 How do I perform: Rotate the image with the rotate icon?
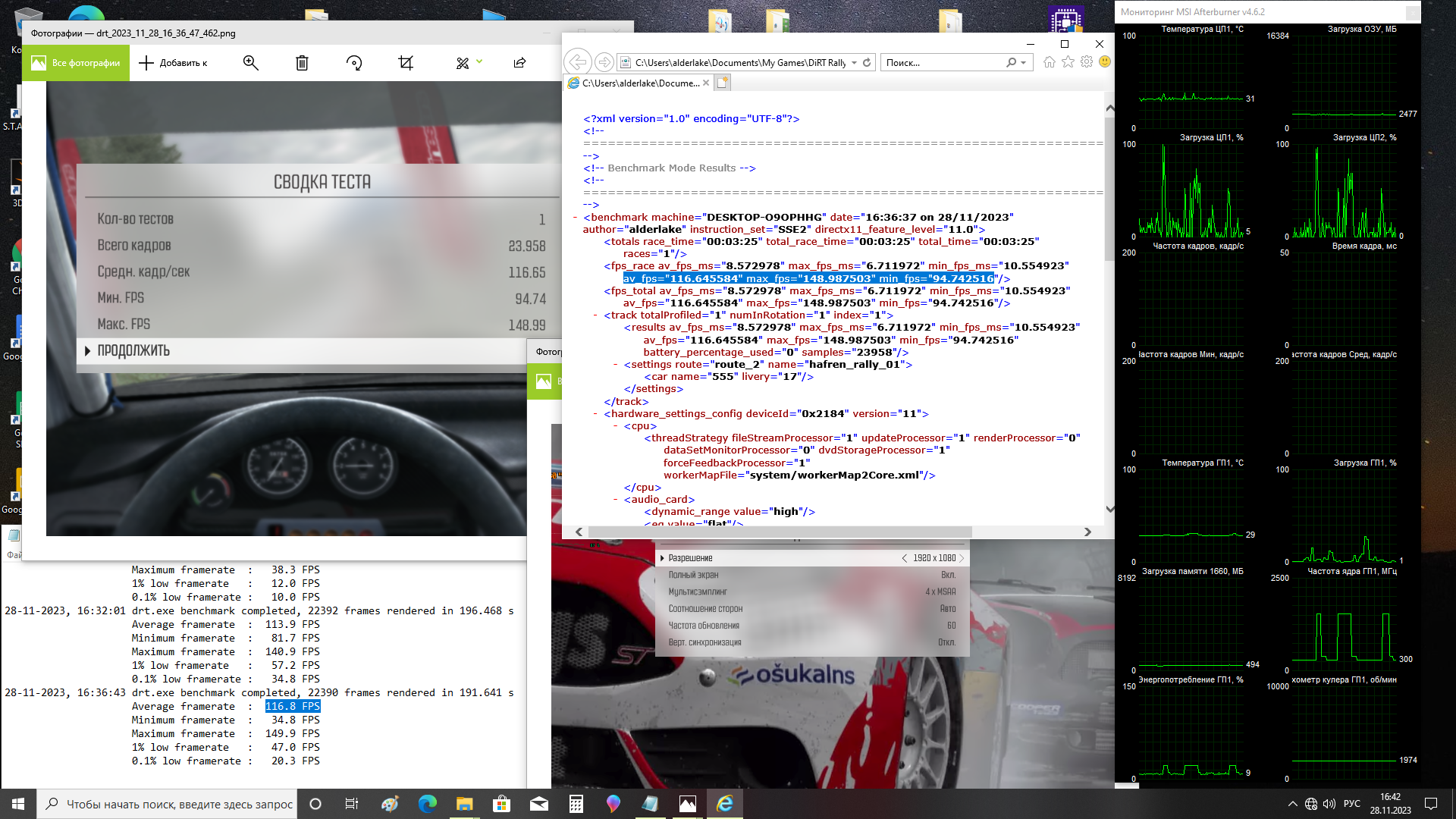(354, 63)
